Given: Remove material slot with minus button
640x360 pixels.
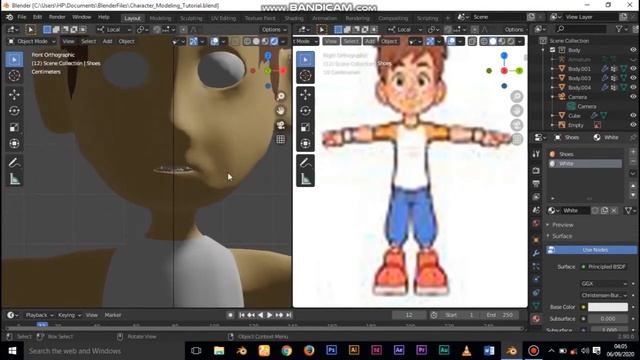Looking at the screenshot, I should tap(633, 161).
